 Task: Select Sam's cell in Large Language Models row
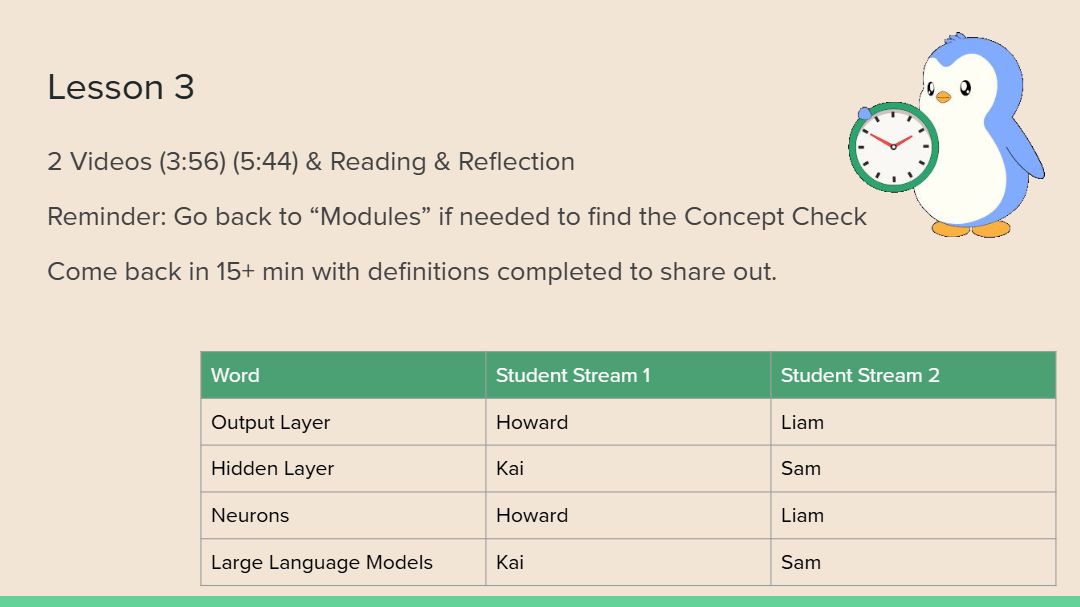(x=913, y=563)
